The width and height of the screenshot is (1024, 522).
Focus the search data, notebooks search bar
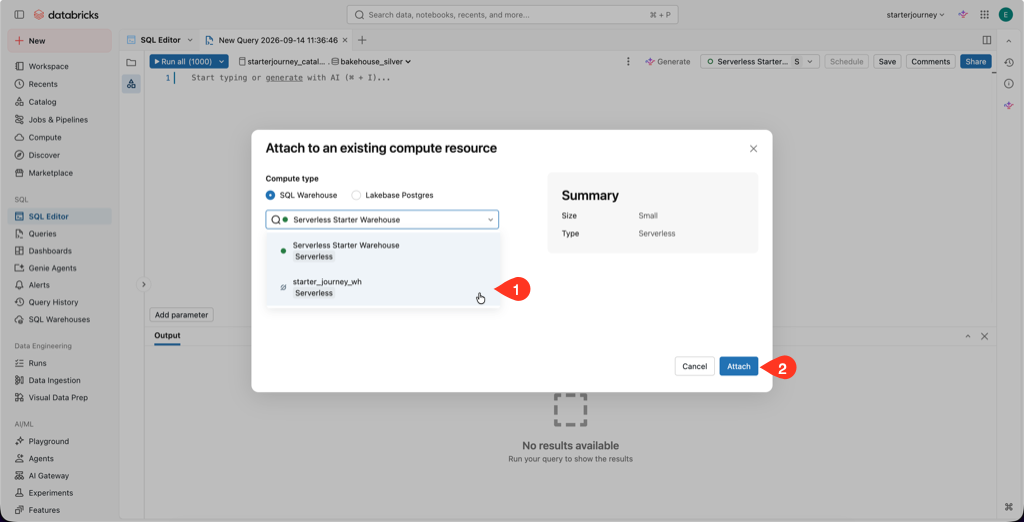512,14
